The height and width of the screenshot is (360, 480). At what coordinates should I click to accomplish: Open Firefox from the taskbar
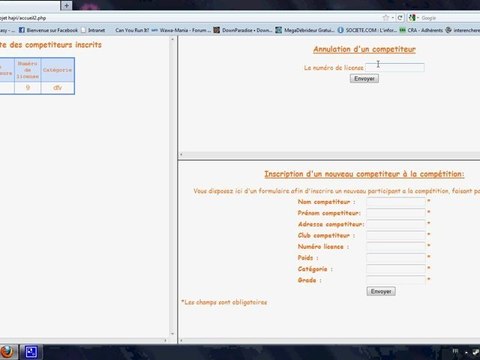pos(7,352)
